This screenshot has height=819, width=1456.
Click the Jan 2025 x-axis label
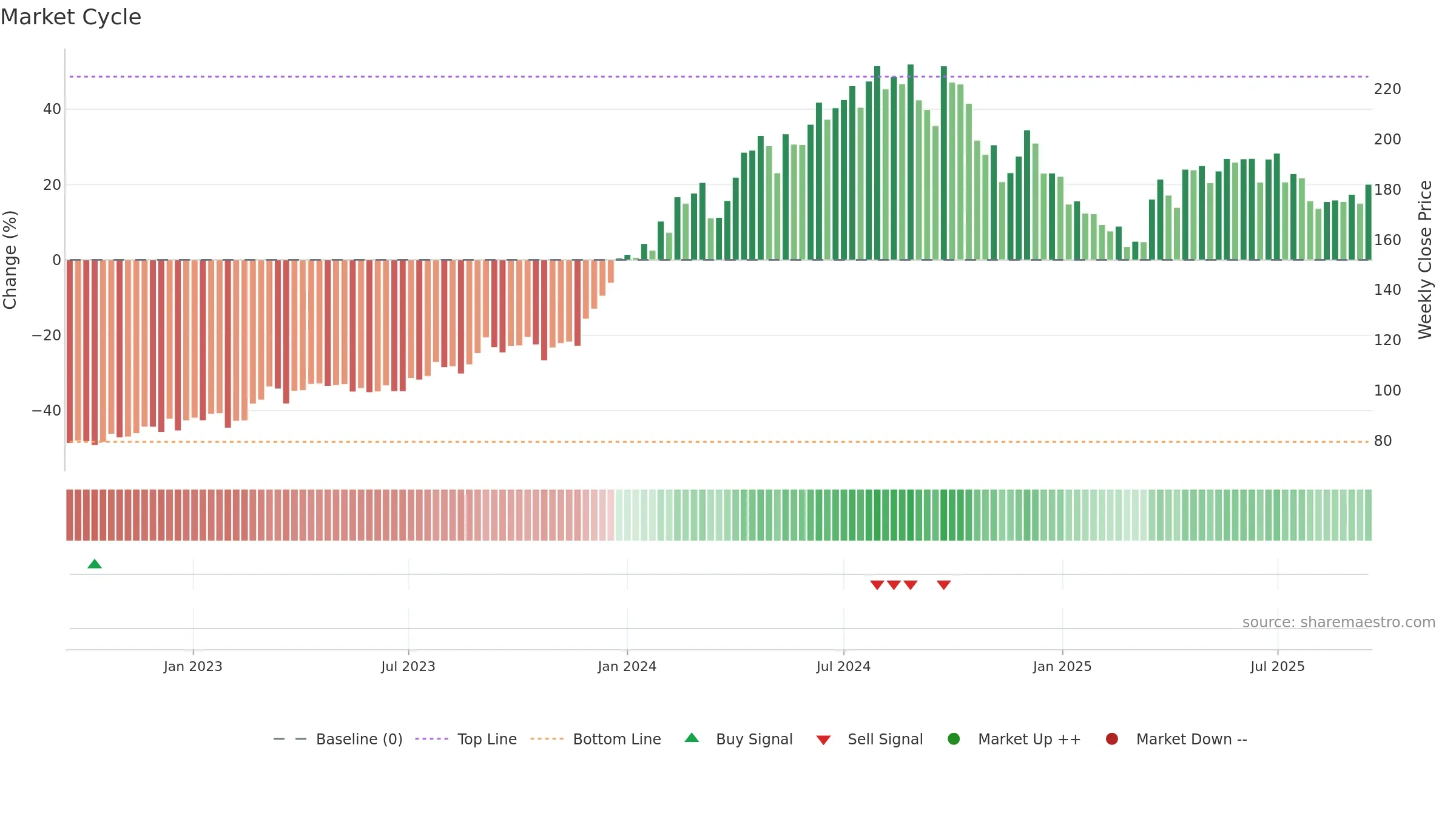(x=1062, y=667)
